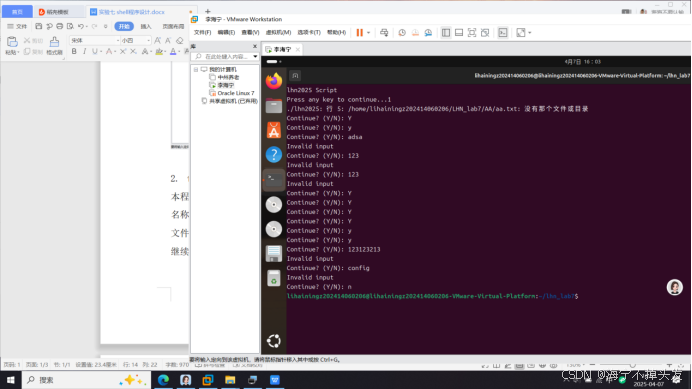Click the WPS redo arrow icon
Image resolution: width=692 pixels, height=389 pixels.
94,26
